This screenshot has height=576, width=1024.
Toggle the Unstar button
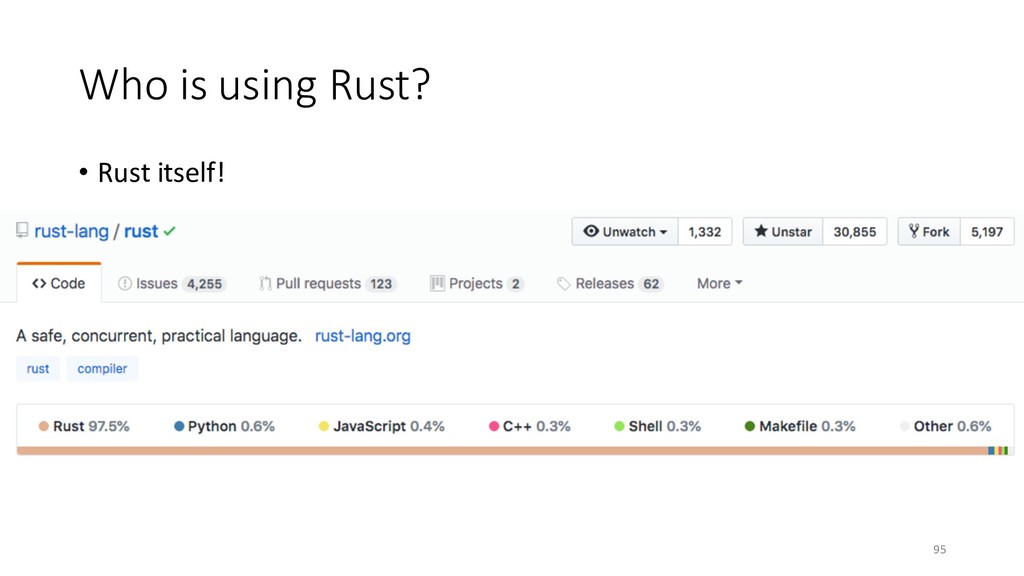(783, 232)
